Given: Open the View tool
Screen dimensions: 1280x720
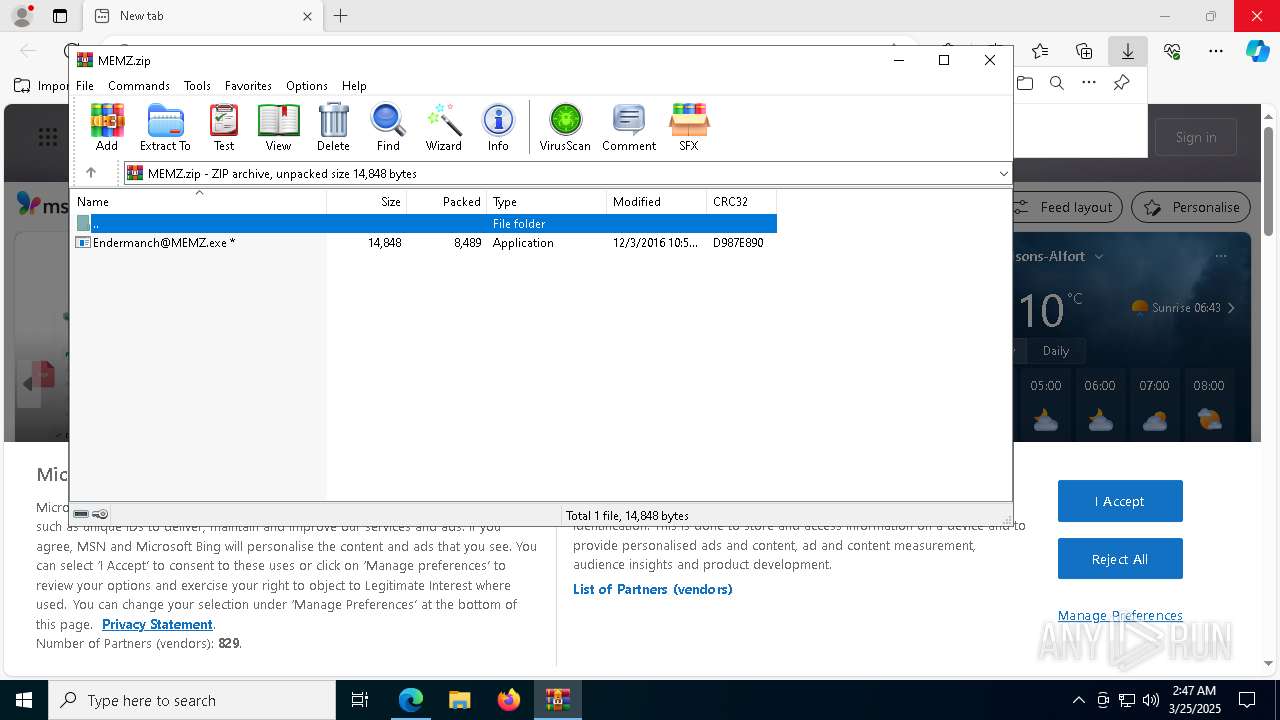Looking at the screenshot, I should (278, 127).
